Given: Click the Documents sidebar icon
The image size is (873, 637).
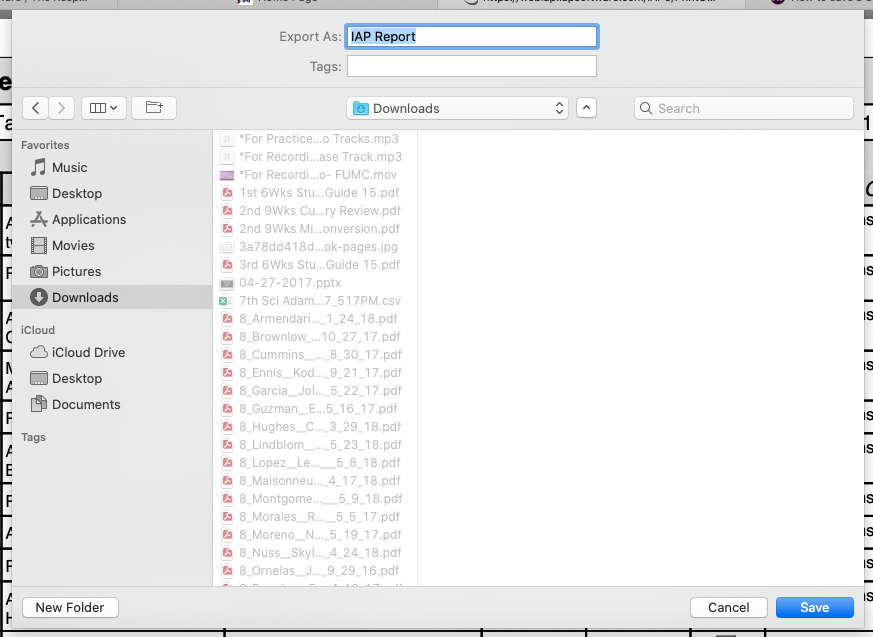Looking at the screenshot, I should click(38, 404).
